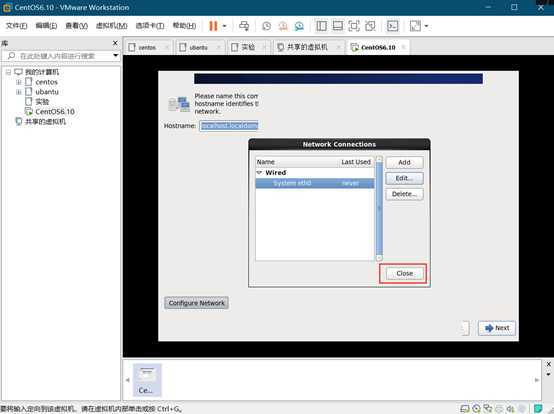
Task: Click the connections list scroll-down arrow
Action: coord(379,258)
